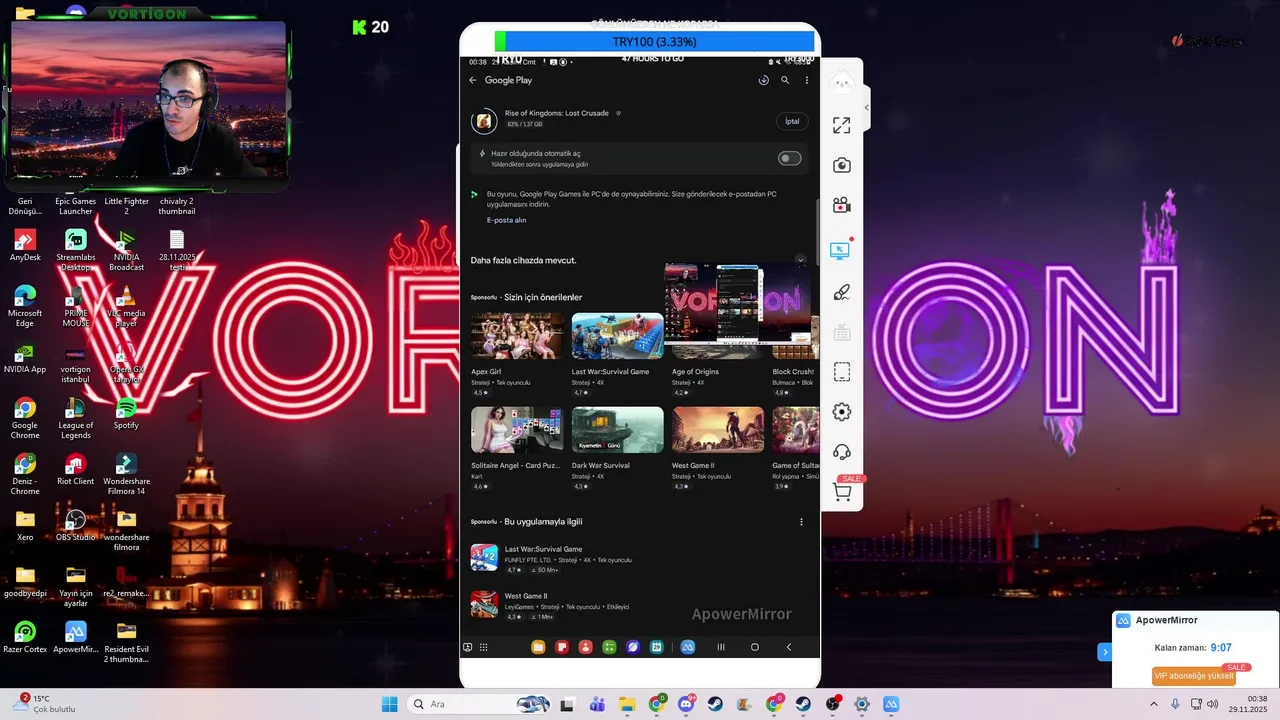Open Windows Start menu
Screen dimensions: 1280x720
(389, 704)
